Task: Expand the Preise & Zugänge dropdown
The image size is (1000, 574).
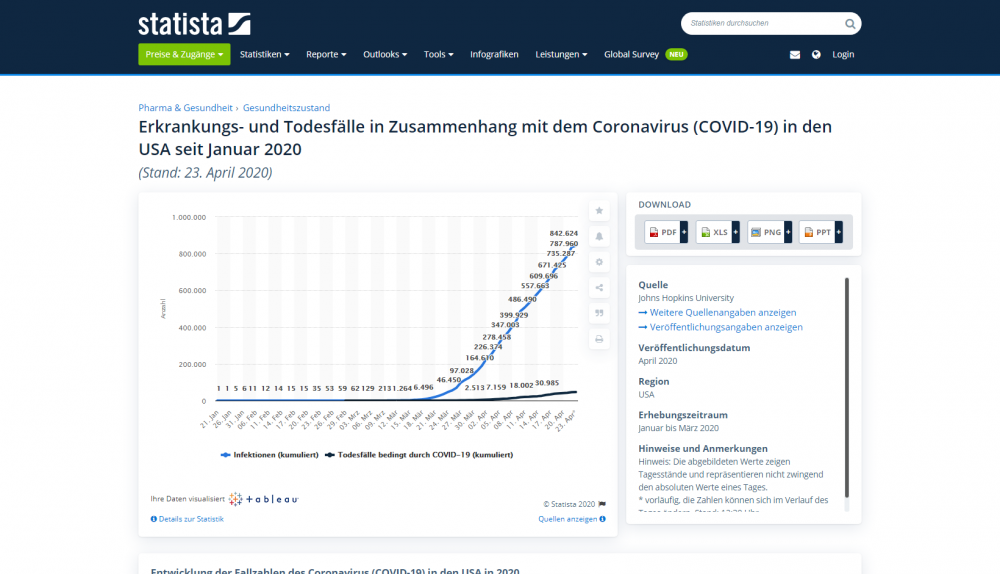Action: click(x=184, y=55)
